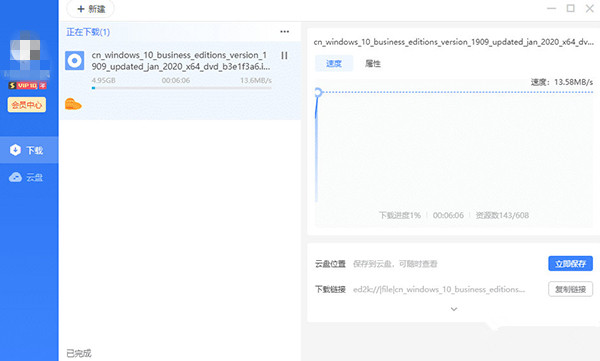
Task: Click the 资源数143/608 resources text
Action: point(502,215)
